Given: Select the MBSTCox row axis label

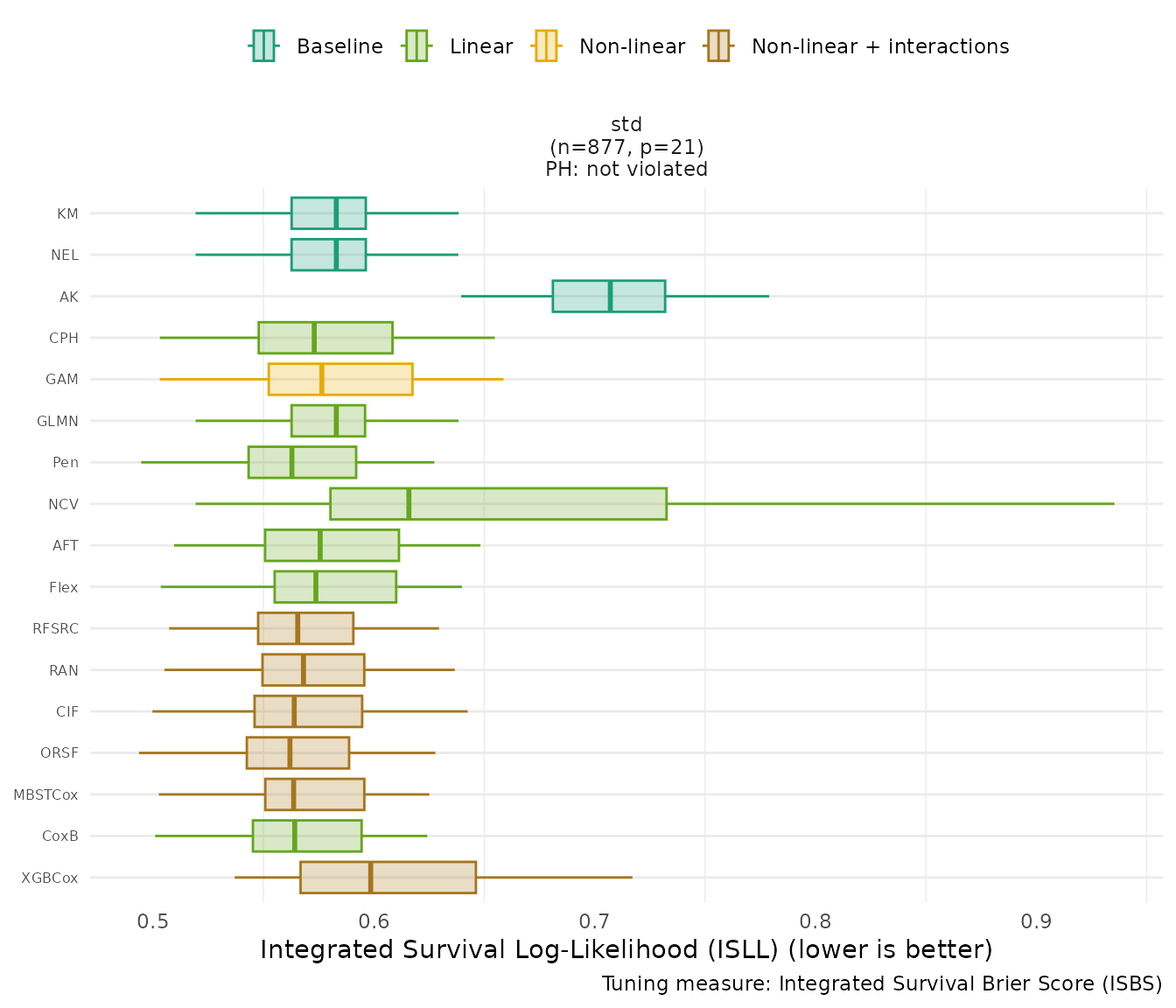Looking at the screenshot, I should [45, 794].
